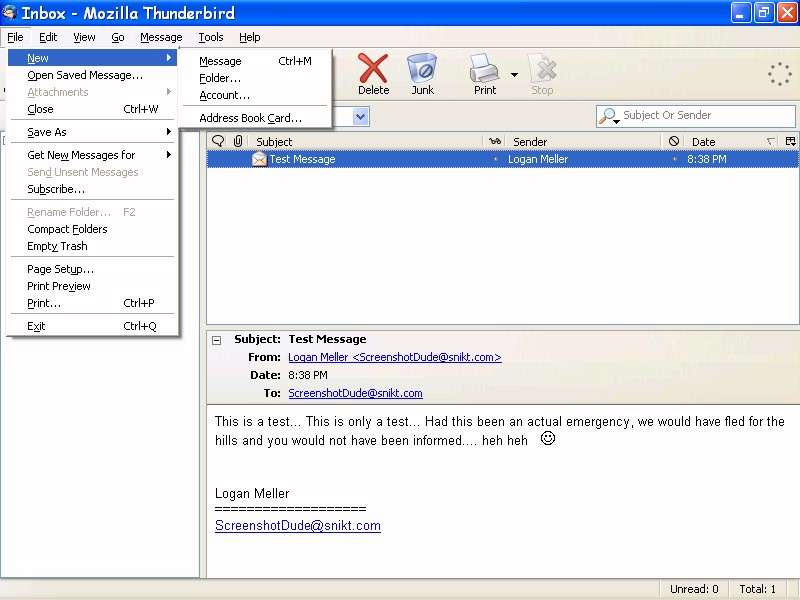Click the thread column header icon

(218, 141)
